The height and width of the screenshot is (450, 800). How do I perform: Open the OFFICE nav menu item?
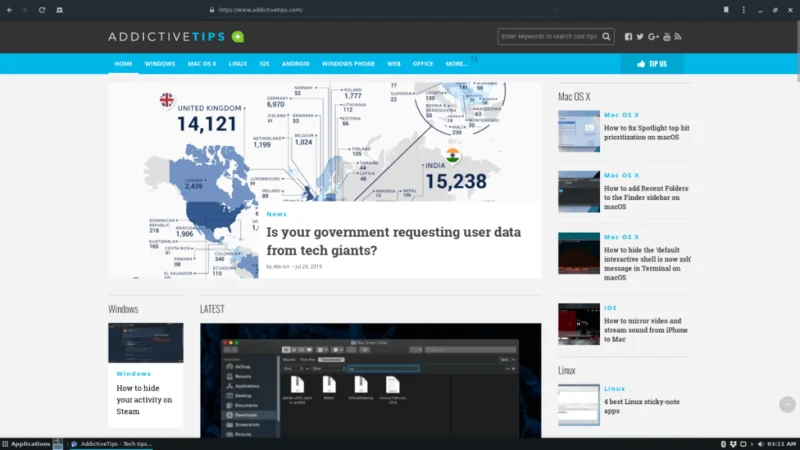click(x=422, y=64)
